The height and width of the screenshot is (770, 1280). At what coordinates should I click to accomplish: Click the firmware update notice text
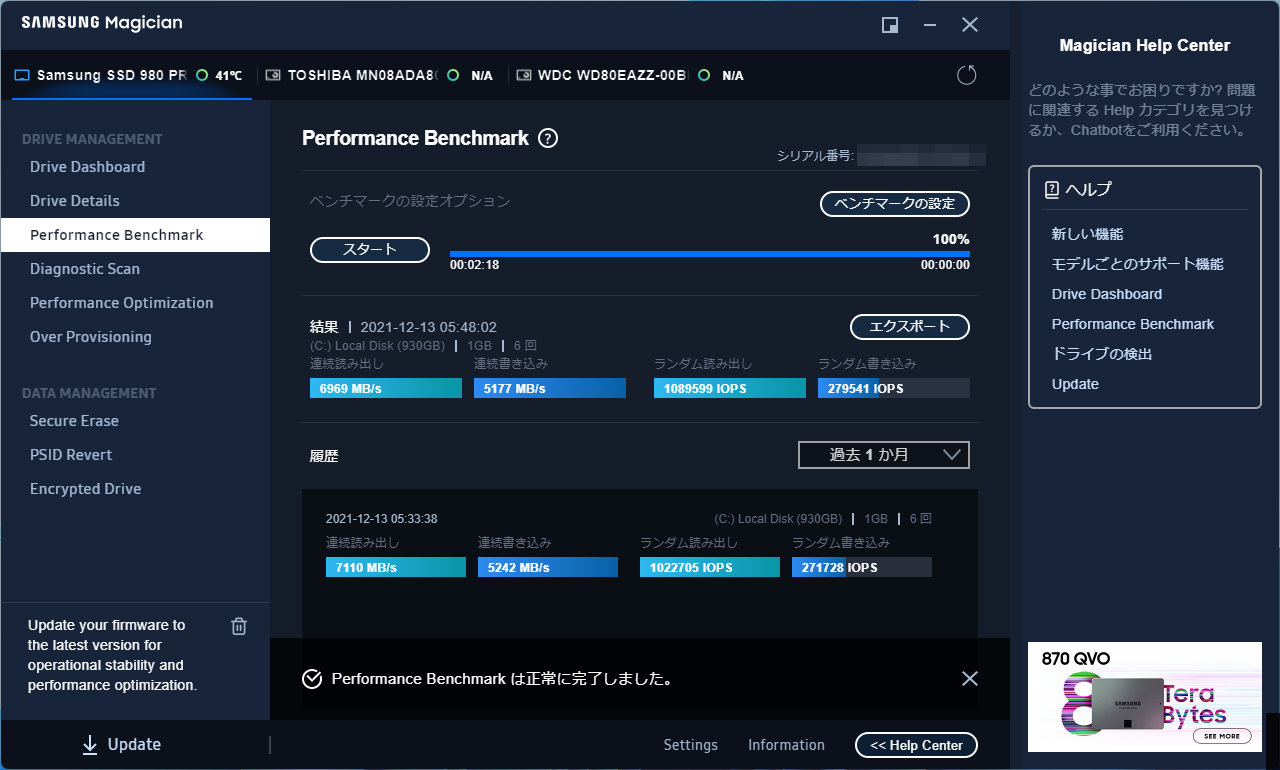113,655
